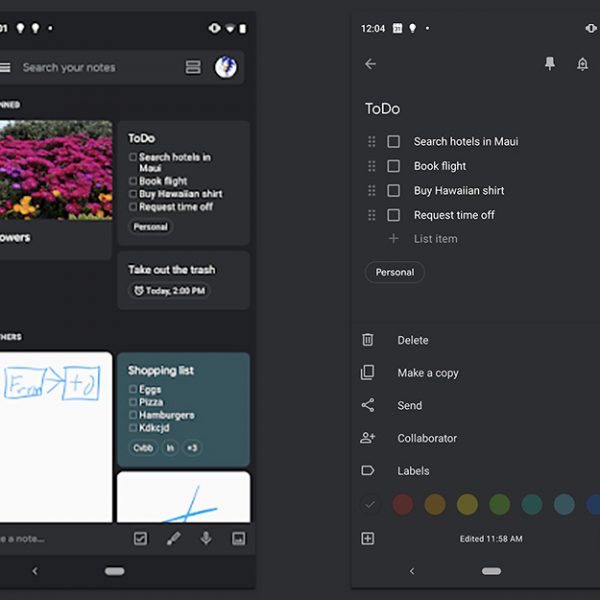Open the hamburger navigation menu
Image resolution: width=600 pixels, height=600 pixels.
tap(5, 68)
